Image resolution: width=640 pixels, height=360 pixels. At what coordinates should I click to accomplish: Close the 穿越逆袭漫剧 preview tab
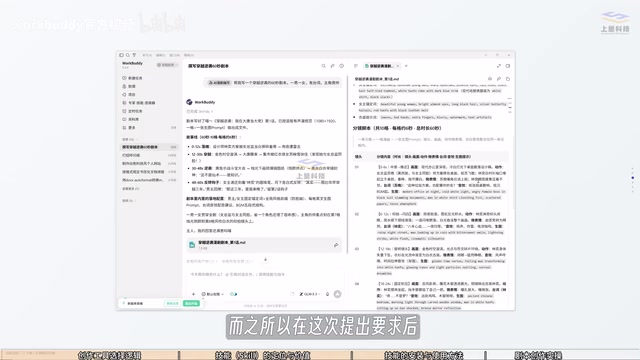pyautogui.click(x=398, y=66)
